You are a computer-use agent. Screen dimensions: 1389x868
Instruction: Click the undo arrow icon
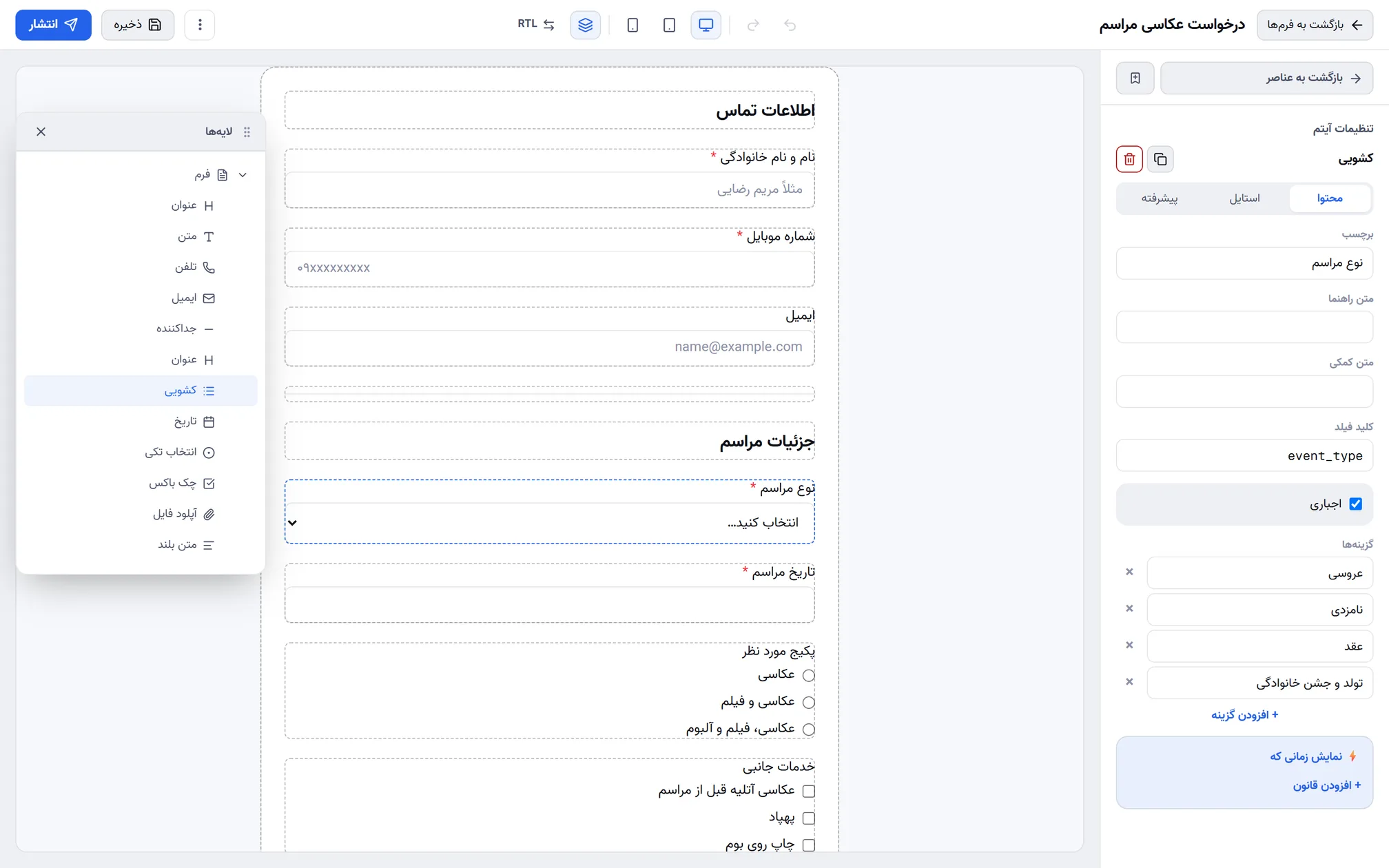point(790,25)
